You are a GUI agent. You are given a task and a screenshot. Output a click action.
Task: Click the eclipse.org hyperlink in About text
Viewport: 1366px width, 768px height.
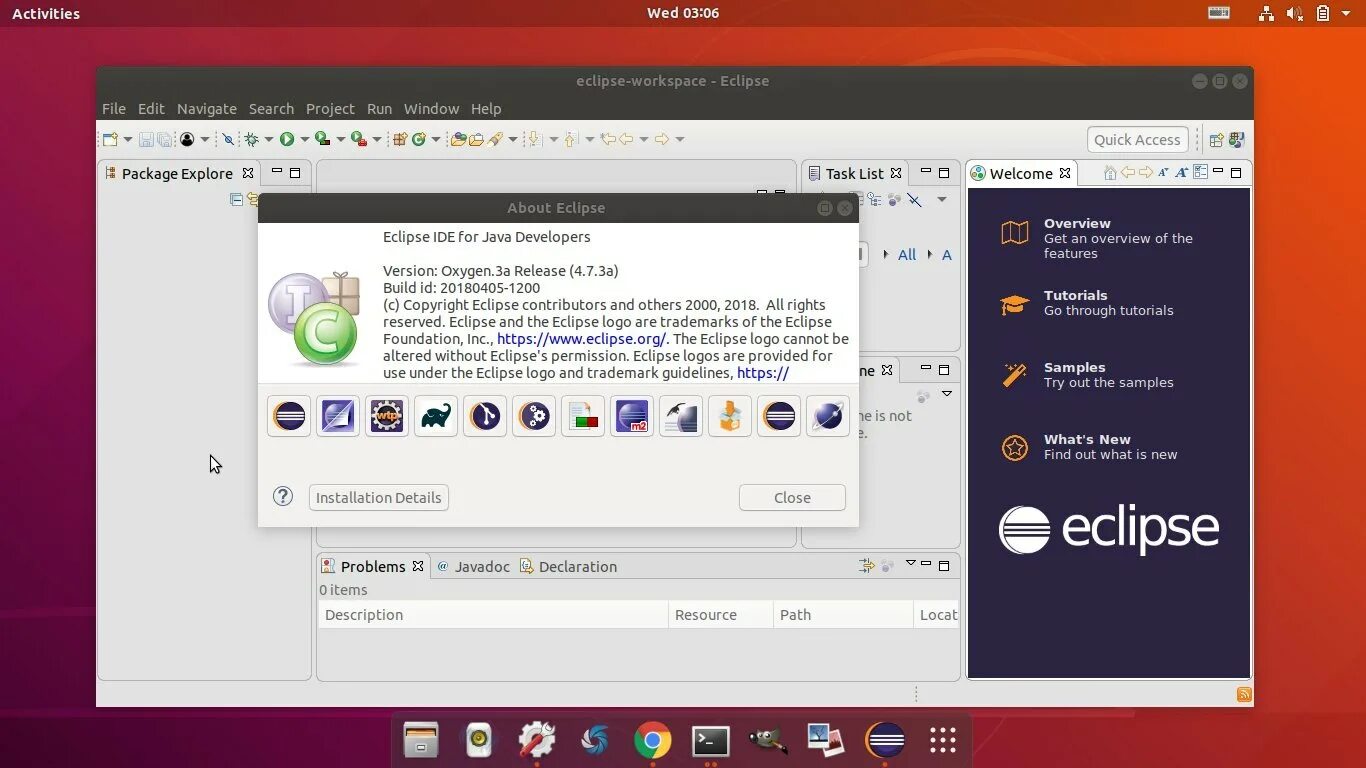pos(582,338)
